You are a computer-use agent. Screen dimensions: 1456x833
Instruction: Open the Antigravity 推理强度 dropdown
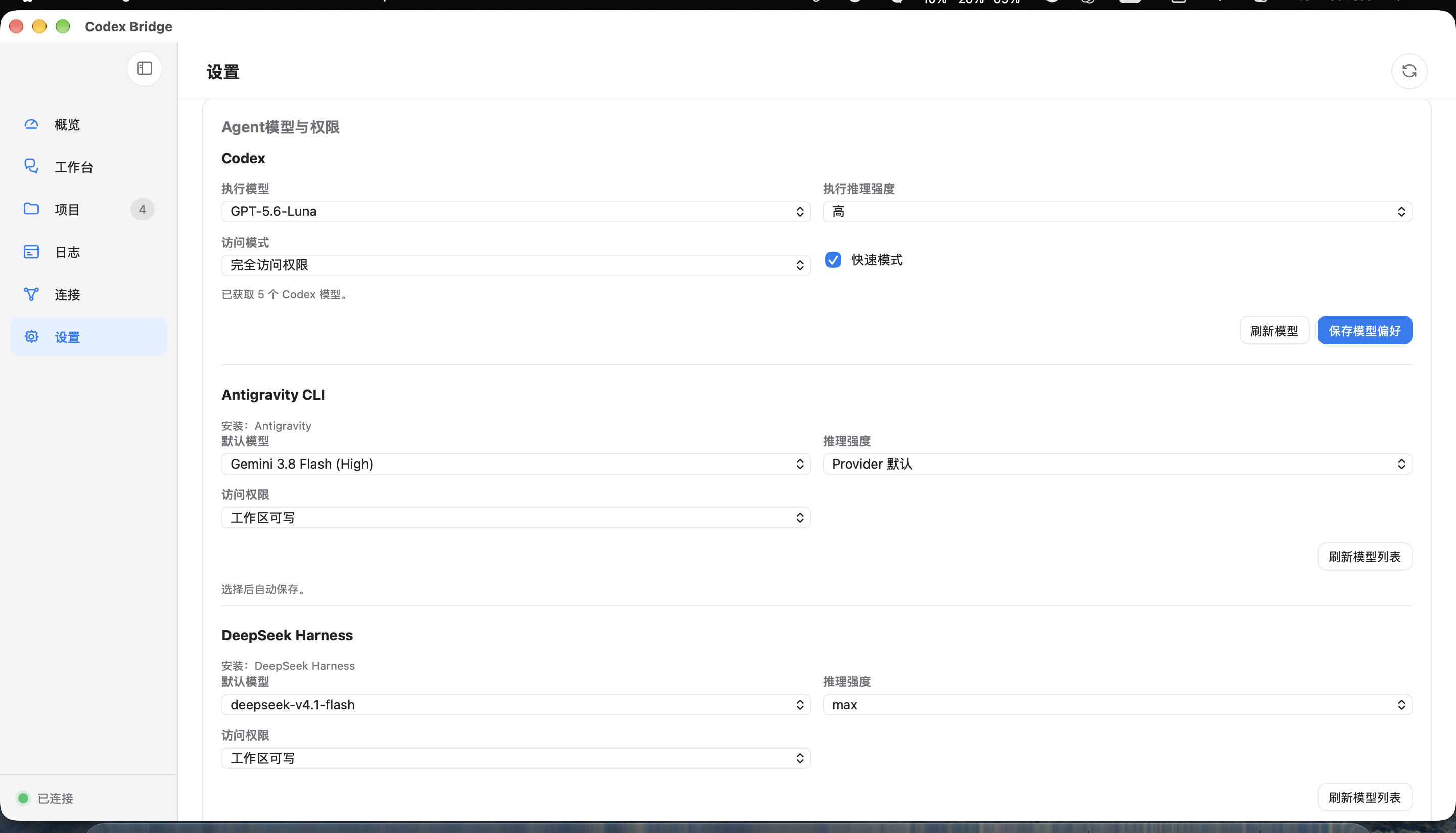tap(1117, 464)
